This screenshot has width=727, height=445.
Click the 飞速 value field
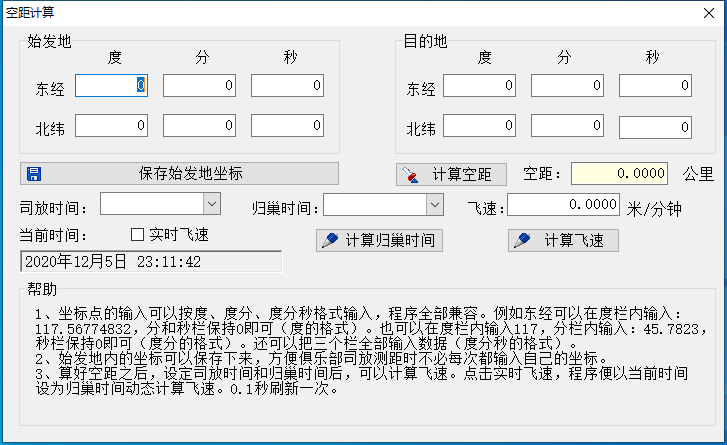pyautogui.click(x=563, y=204)
